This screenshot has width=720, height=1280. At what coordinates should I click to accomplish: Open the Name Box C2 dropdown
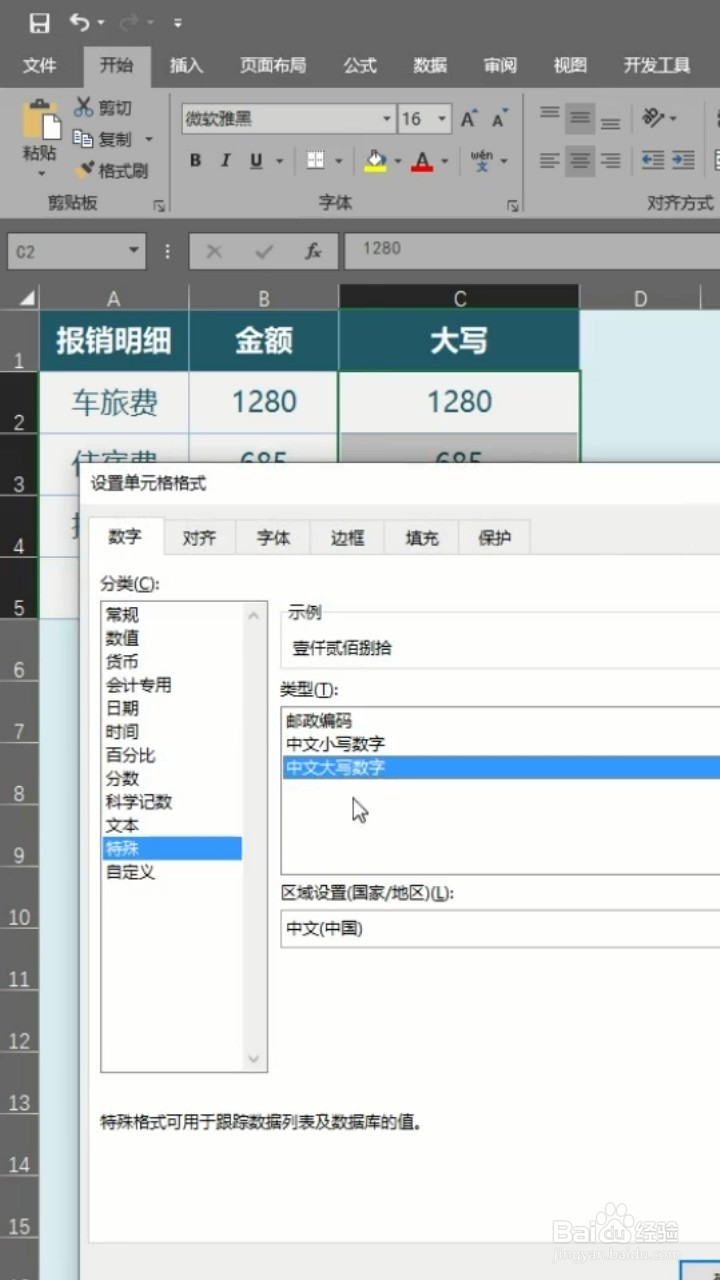pyautogui.click(x=134, y=251)
